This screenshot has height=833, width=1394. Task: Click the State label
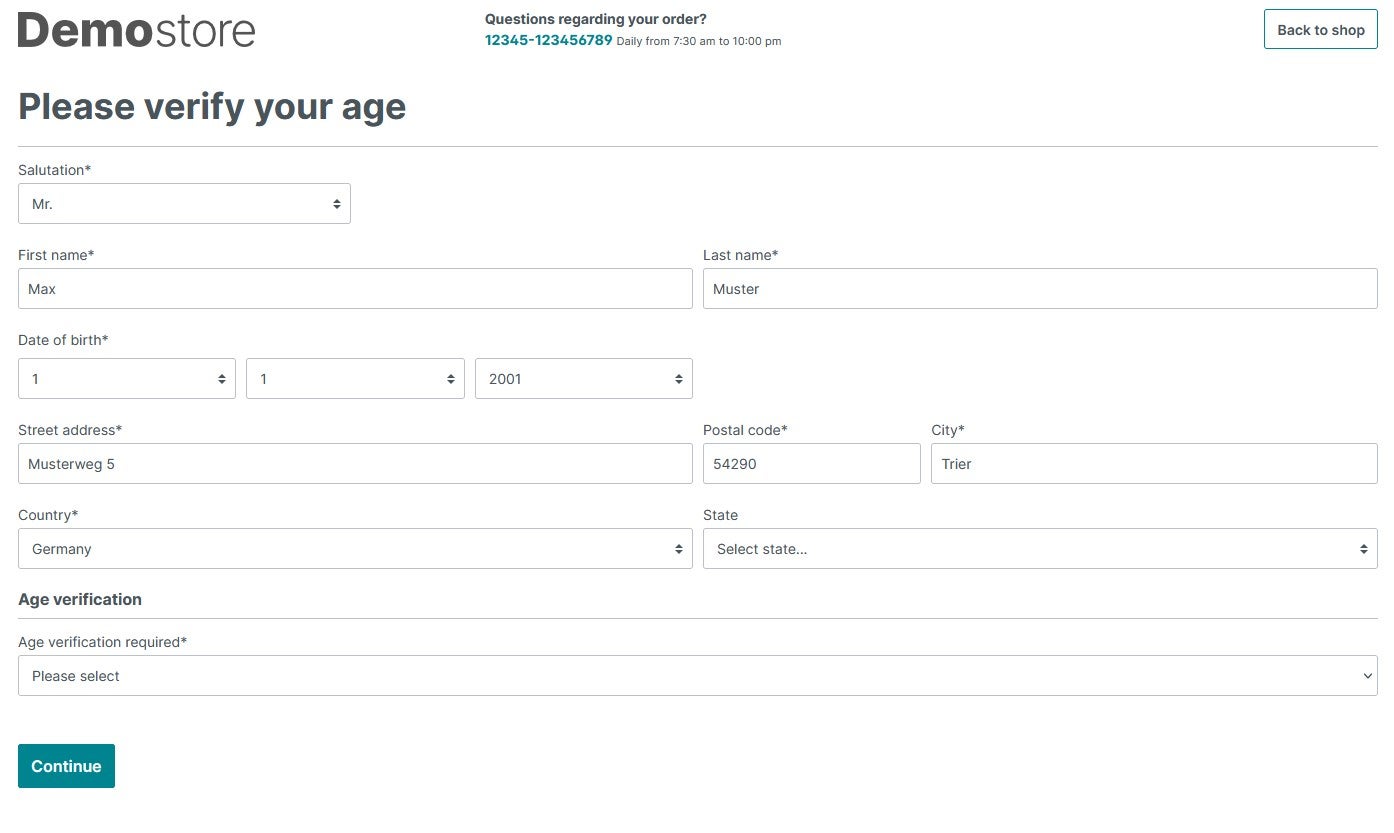(x=720, y=515)
